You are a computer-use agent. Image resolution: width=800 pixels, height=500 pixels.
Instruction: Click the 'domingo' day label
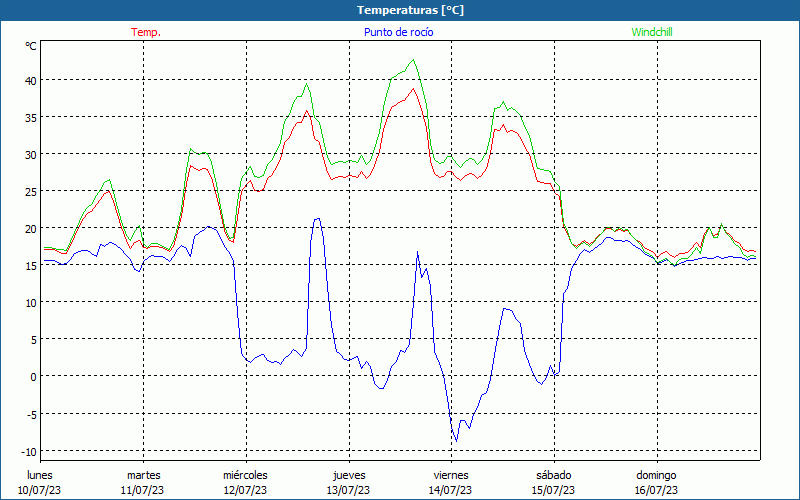(x=656, y=476)
